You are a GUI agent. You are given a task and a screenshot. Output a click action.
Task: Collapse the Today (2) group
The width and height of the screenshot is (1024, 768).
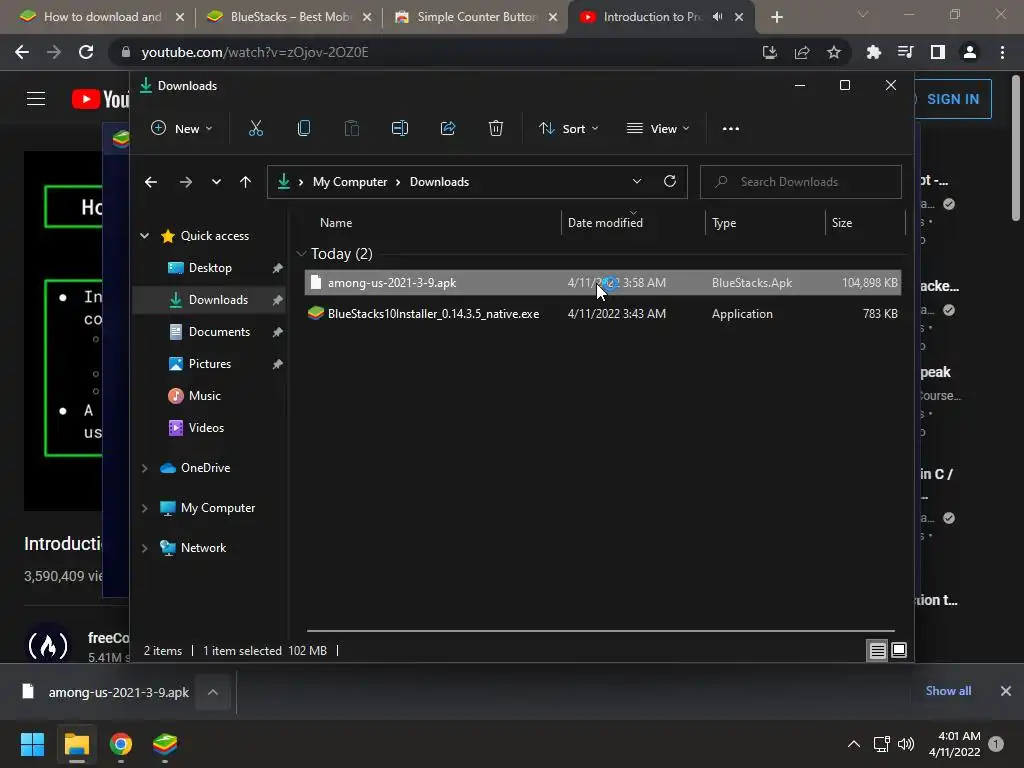coord(301,253)
